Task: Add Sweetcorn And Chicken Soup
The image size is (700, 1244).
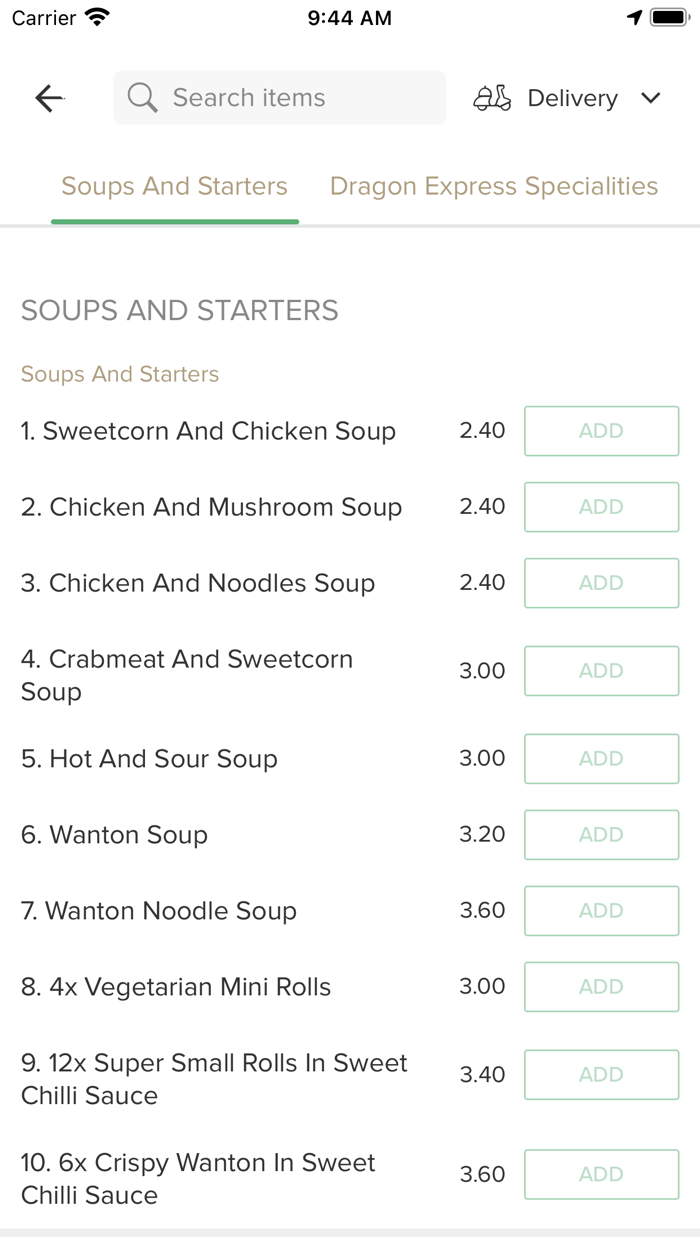Action: point(601,431)
